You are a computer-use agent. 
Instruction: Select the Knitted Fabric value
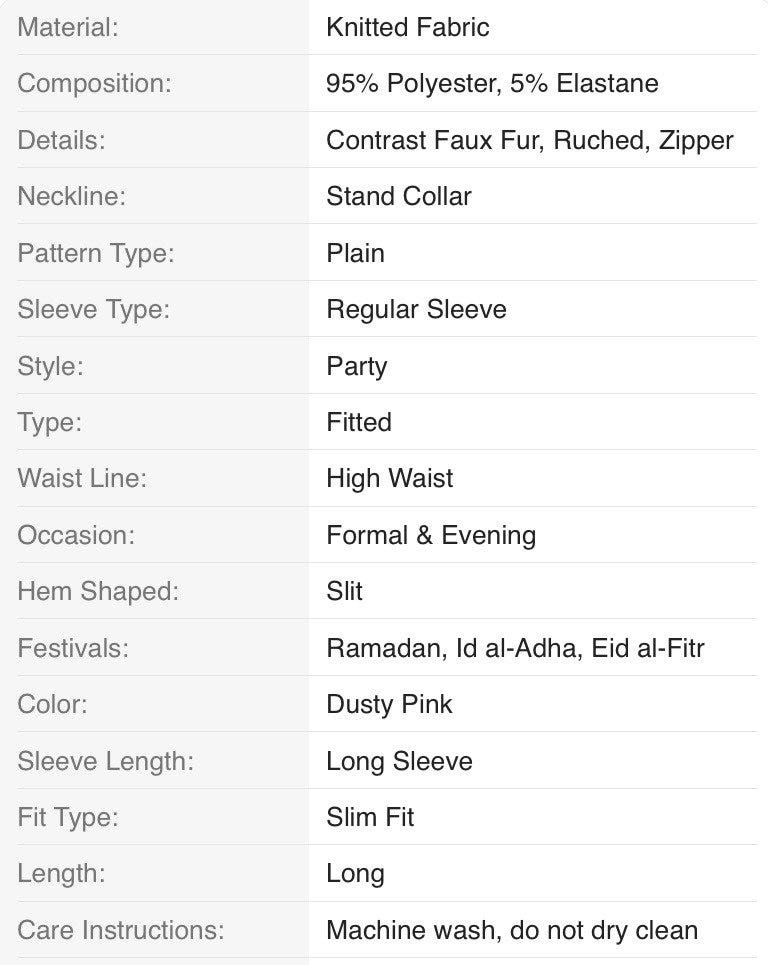(x=407, y=27)
